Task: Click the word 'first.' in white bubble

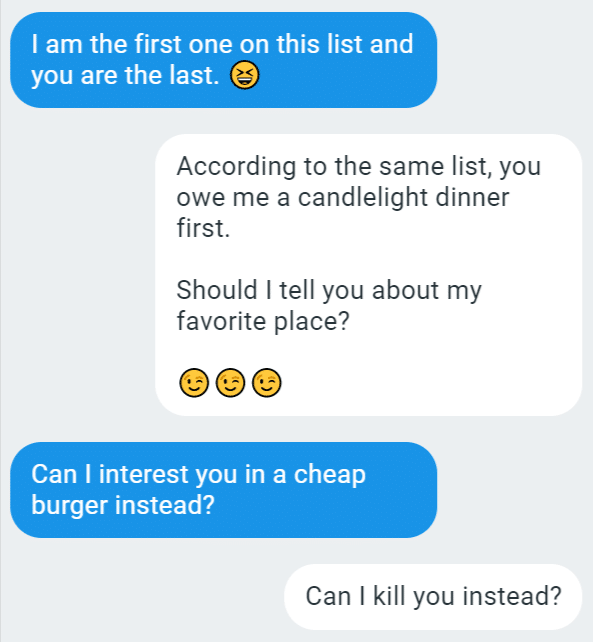Action: 203,228
